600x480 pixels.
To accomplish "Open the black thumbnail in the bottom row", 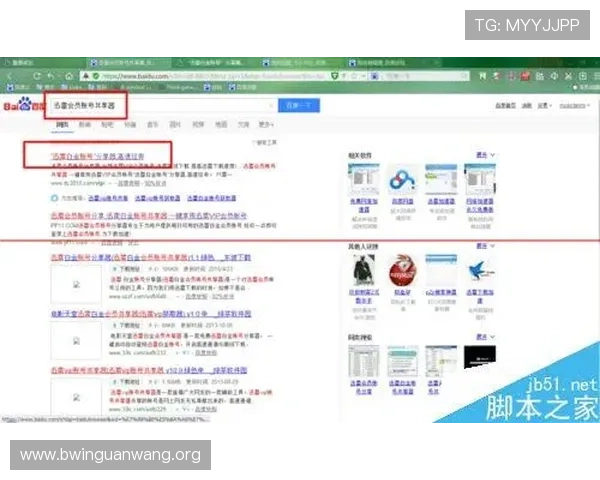I will [x=480, y=357].
